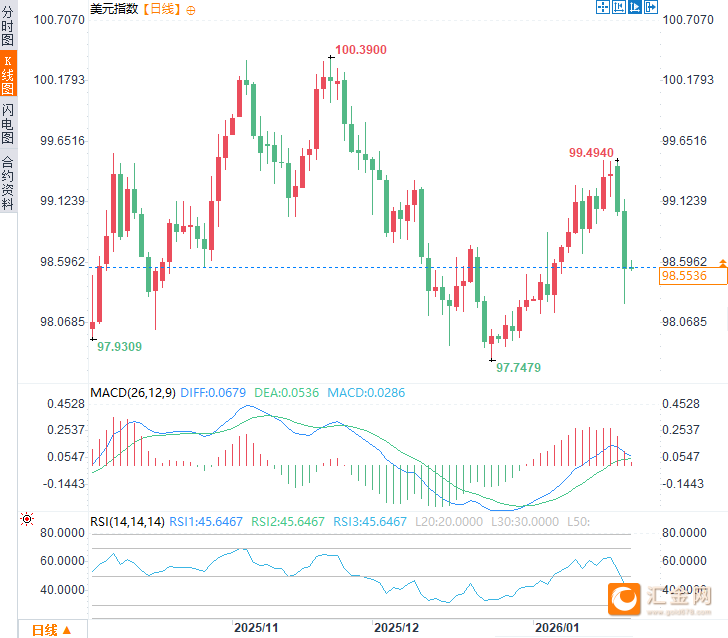Switch to the 分时图 tab
This screenshot has height=638, width=728.
click(x=8, y=26)
